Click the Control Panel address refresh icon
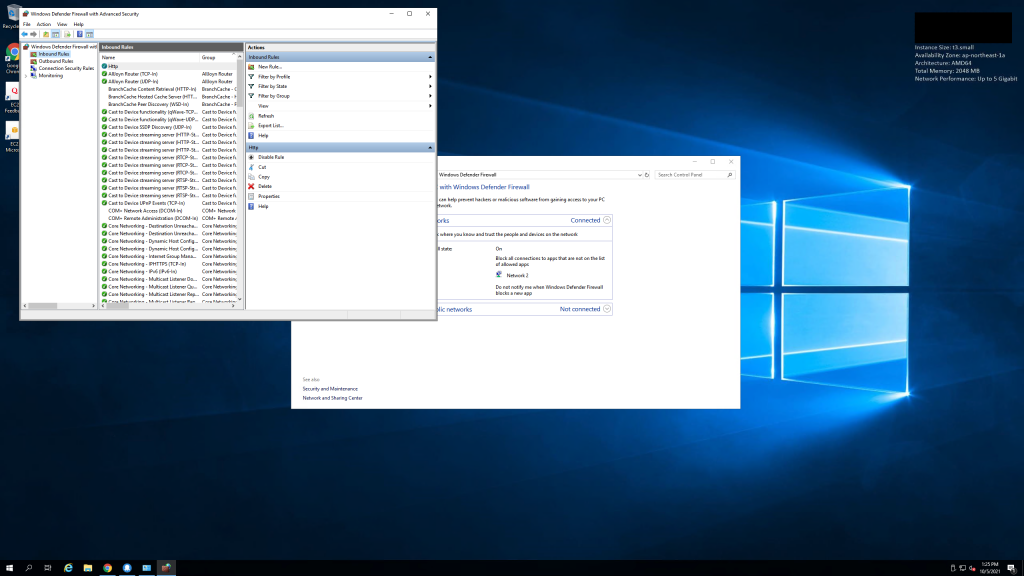The width and height of the screenshot is (1024, 576). tap(647, 175)
